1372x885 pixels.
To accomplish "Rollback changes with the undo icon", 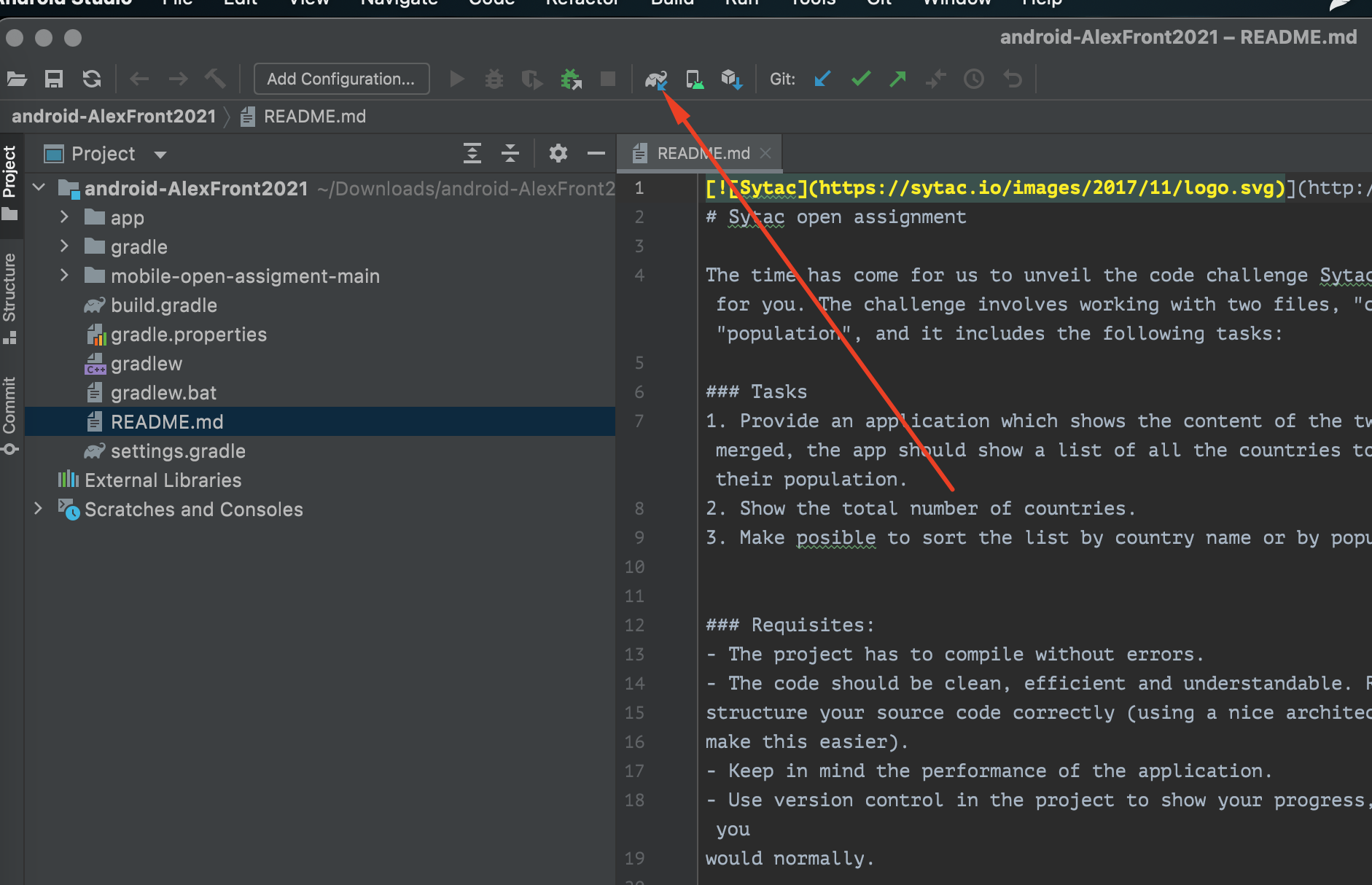I will pyautogui.click(x=1013, y=79).
